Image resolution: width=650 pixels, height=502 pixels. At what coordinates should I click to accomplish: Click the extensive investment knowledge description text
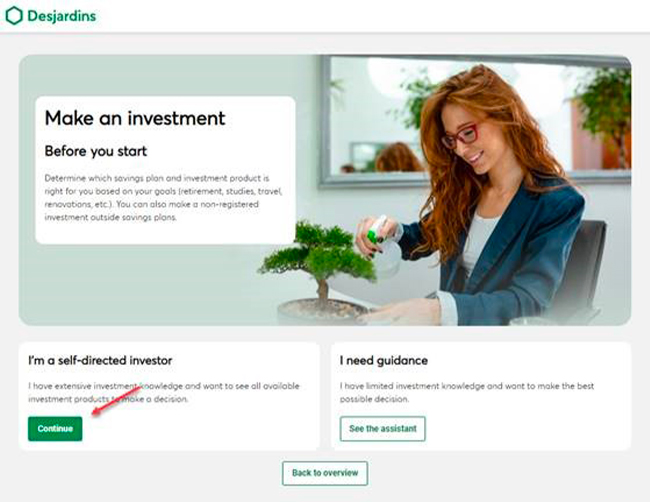click(164, 393)
